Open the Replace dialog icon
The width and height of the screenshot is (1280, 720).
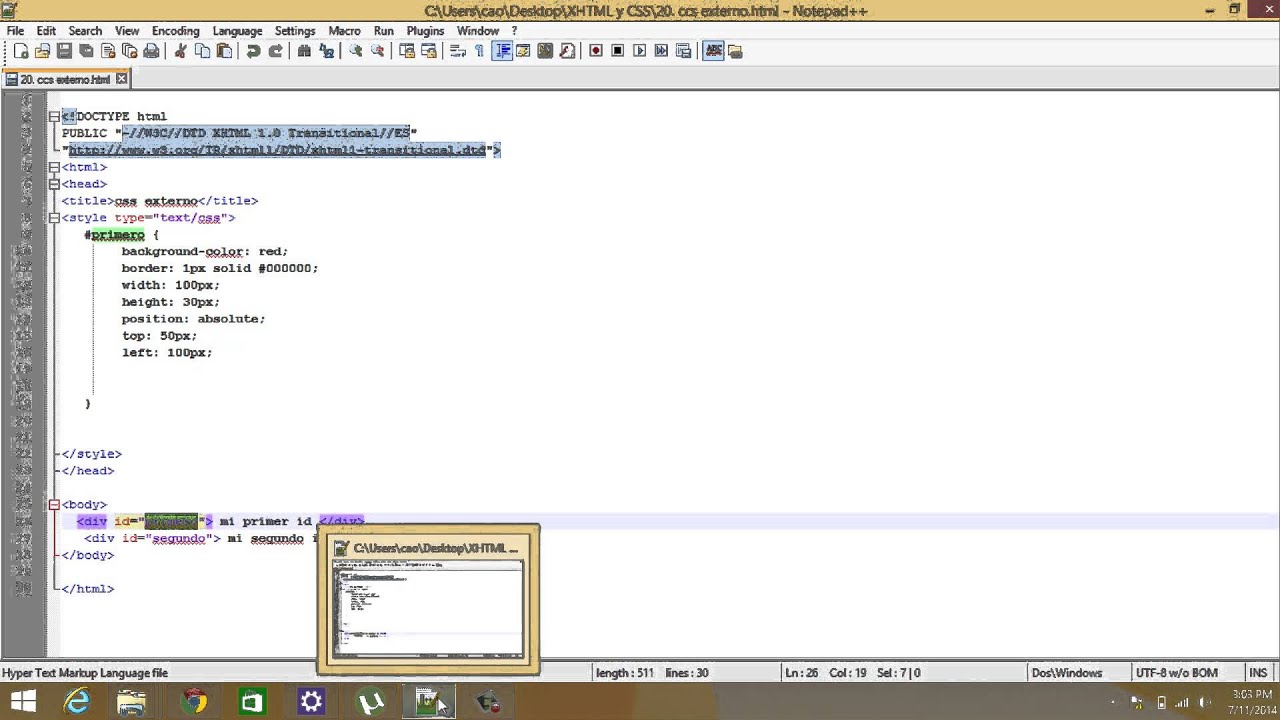click(326, 51)
